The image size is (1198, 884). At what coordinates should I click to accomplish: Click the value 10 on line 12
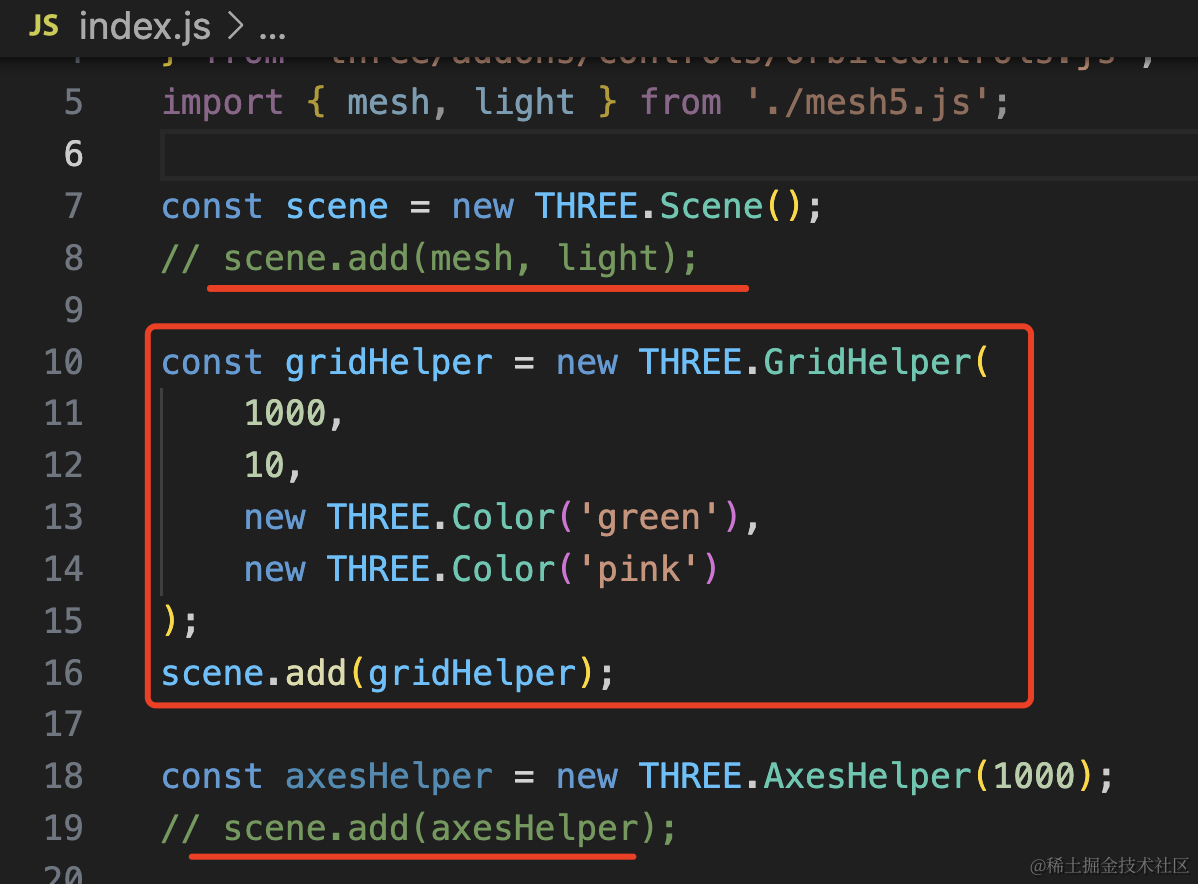tap(264, 465)
